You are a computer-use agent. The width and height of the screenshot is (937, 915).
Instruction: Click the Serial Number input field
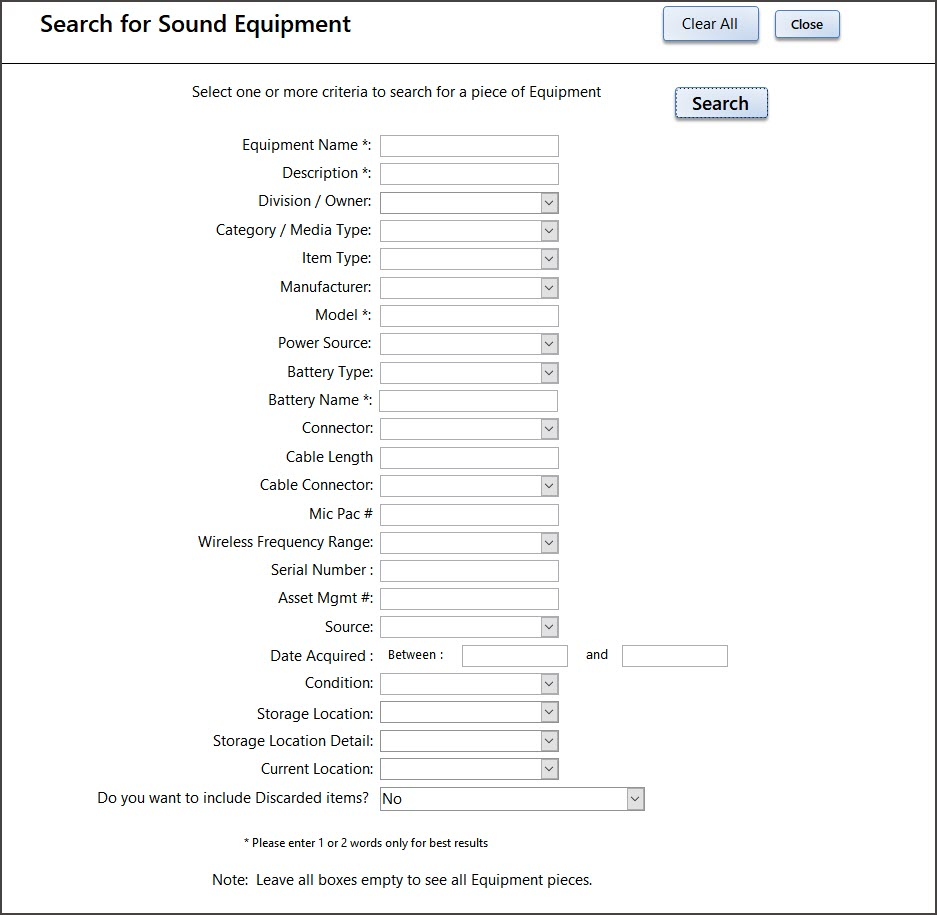[x=469, y=571]
